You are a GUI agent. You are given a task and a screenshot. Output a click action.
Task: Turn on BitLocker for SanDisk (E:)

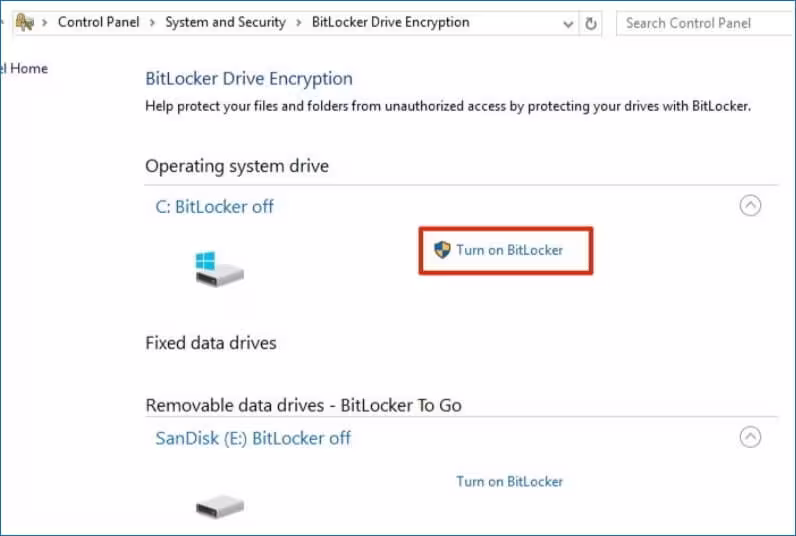(x=509, y=481)
